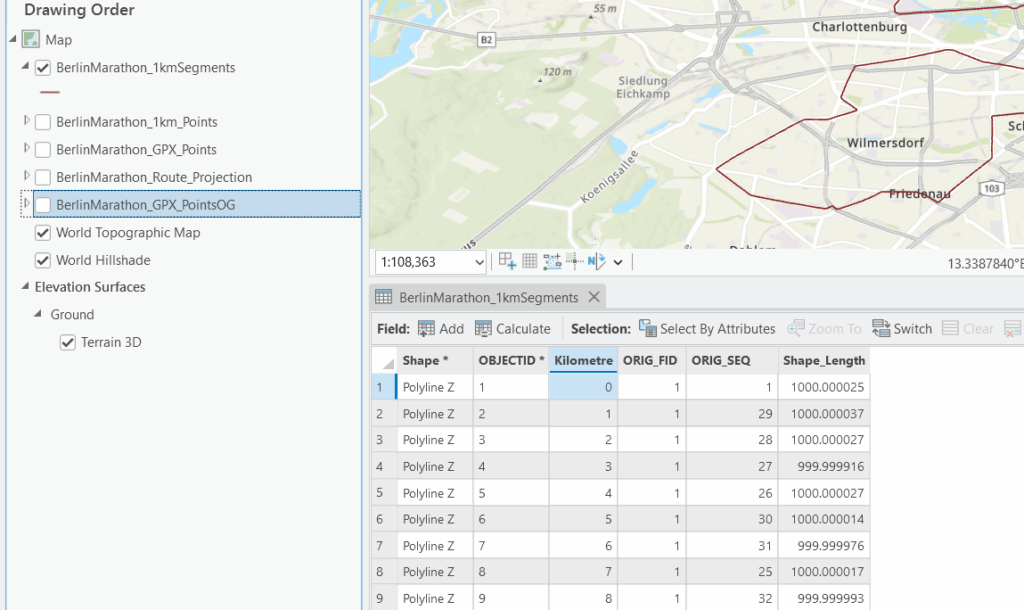This screenshot has height=610, width=1024.
Task: Click the infer constraints icon in map toolbar
Action: tap(575, 262)
